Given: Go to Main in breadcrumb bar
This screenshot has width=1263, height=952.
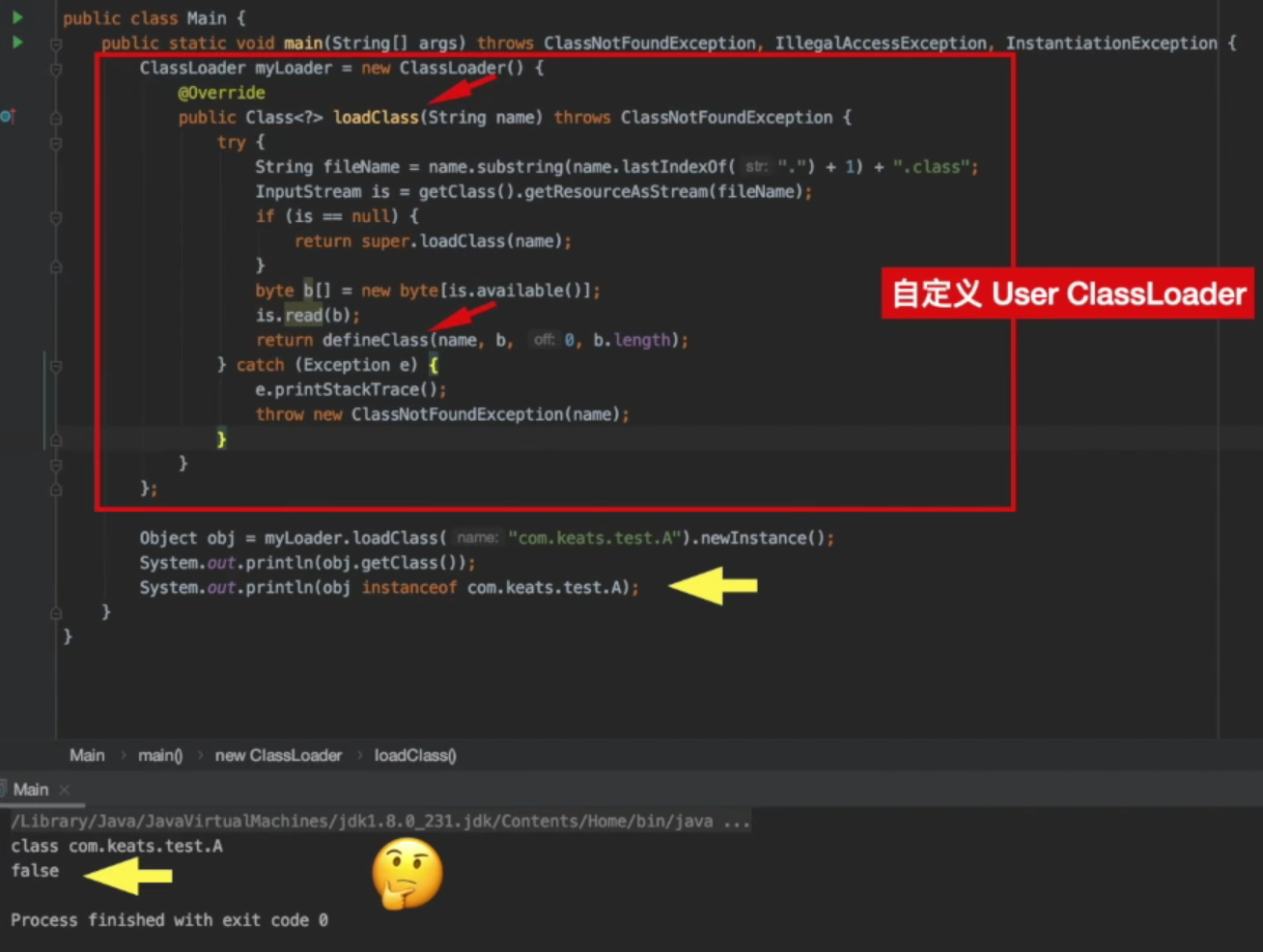Looking at the screenshot, I should [87, 755].
